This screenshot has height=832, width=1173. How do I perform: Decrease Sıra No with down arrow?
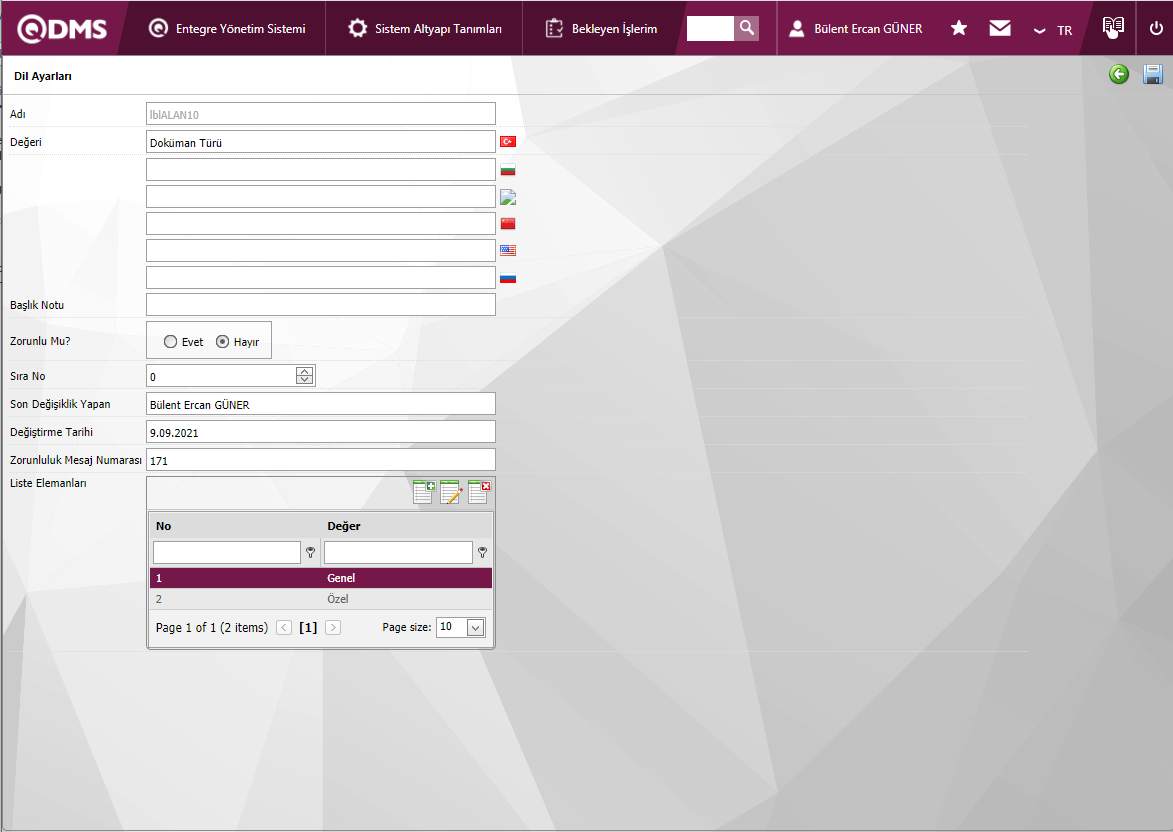[x=304, y=380]
